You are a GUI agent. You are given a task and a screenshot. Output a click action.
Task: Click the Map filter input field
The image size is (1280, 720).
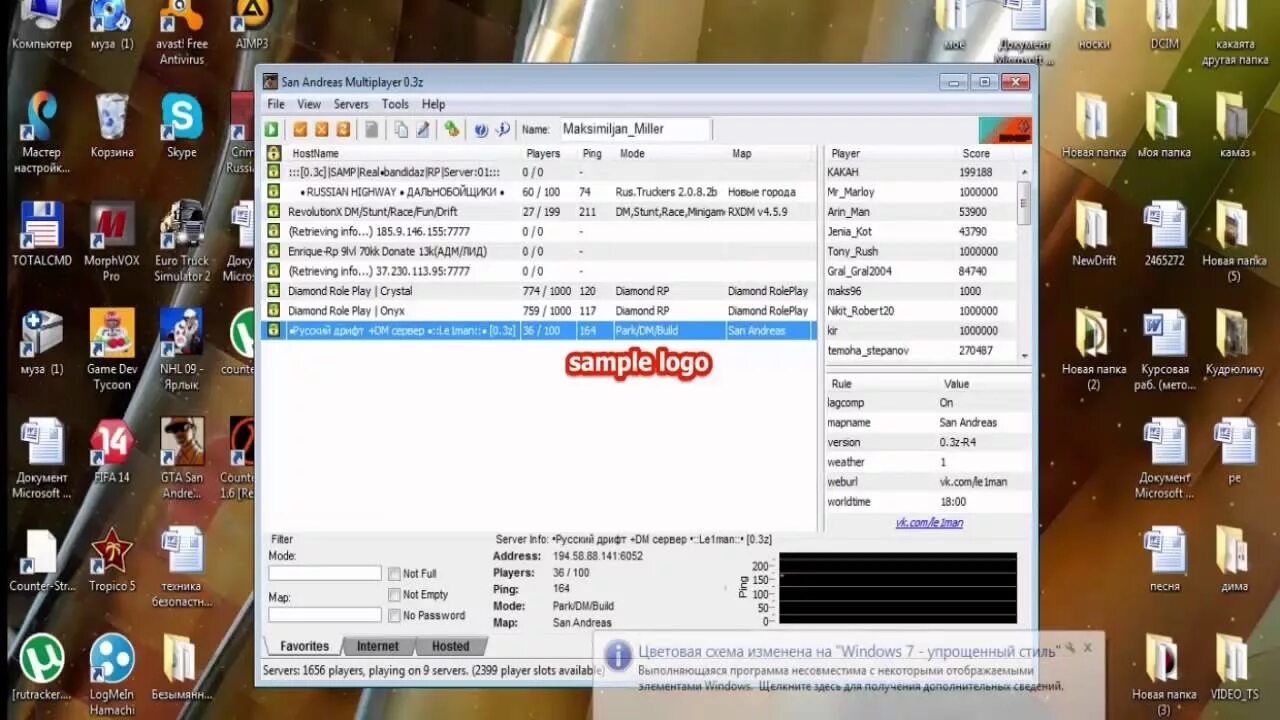pyautogui.click(x=325, y=615)
